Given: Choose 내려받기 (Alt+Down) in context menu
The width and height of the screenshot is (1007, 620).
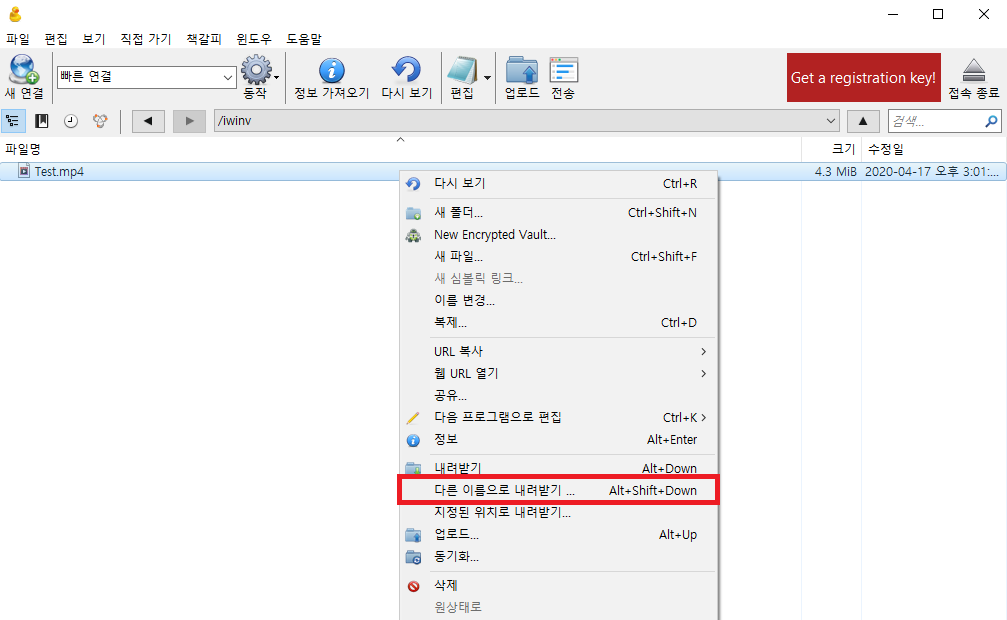Looking at the screenshot, I should point(558,468).
